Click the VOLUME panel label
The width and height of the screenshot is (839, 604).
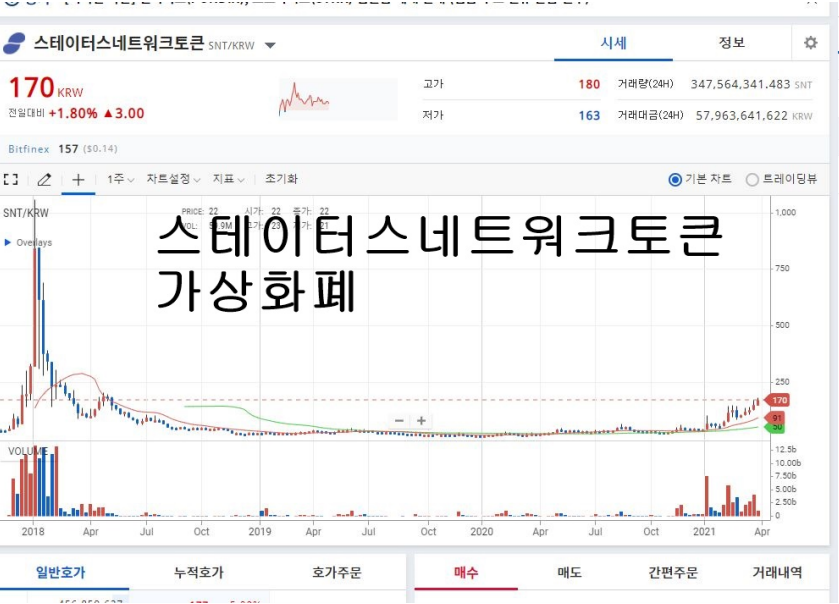tap(28, 452)
